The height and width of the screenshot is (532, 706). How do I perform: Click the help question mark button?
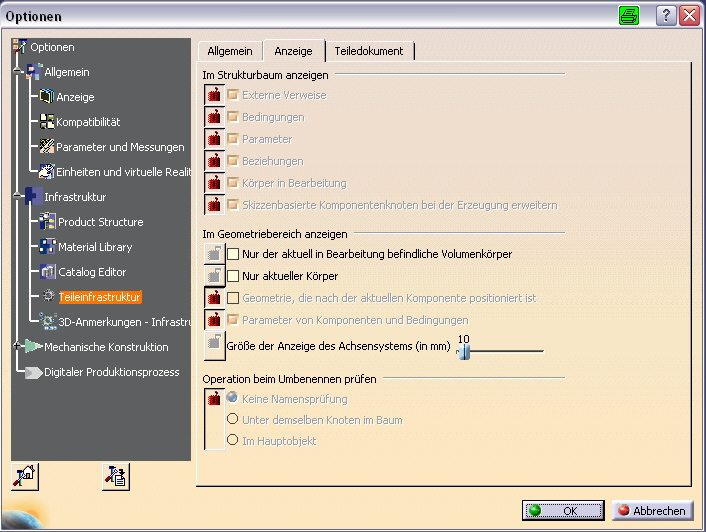pyautogui.click(x=666, y=16)
